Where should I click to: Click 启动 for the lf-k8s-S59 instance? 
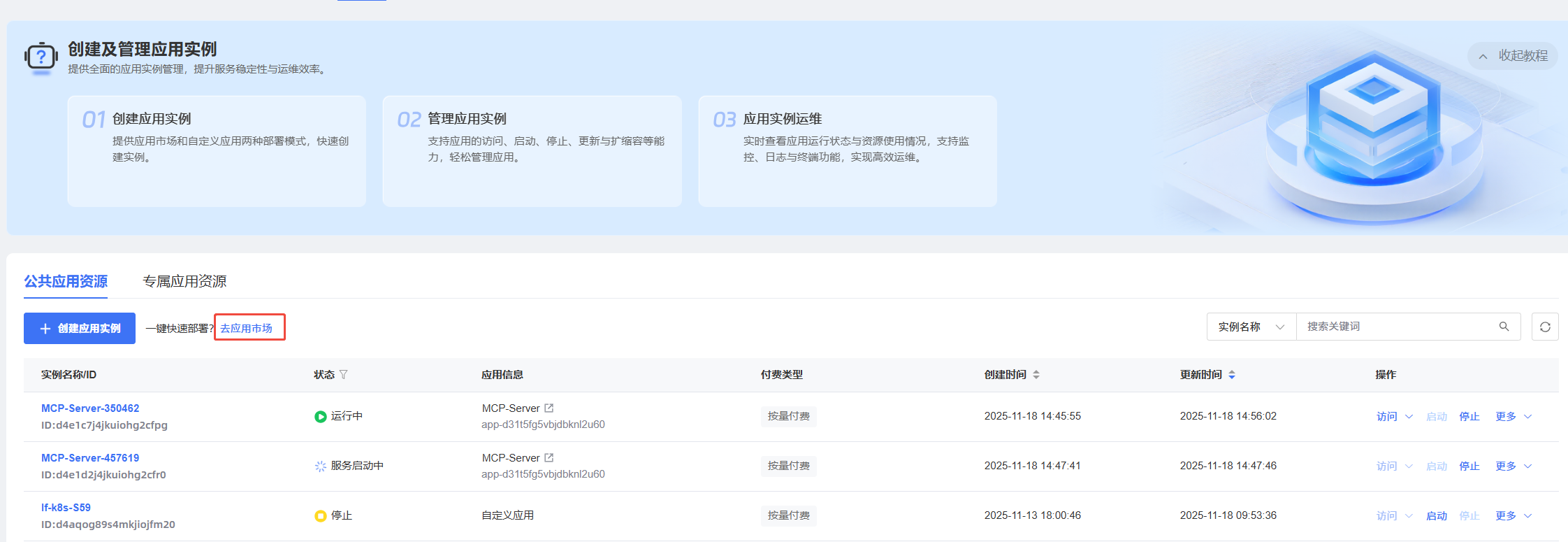(x=1437, y=516)
